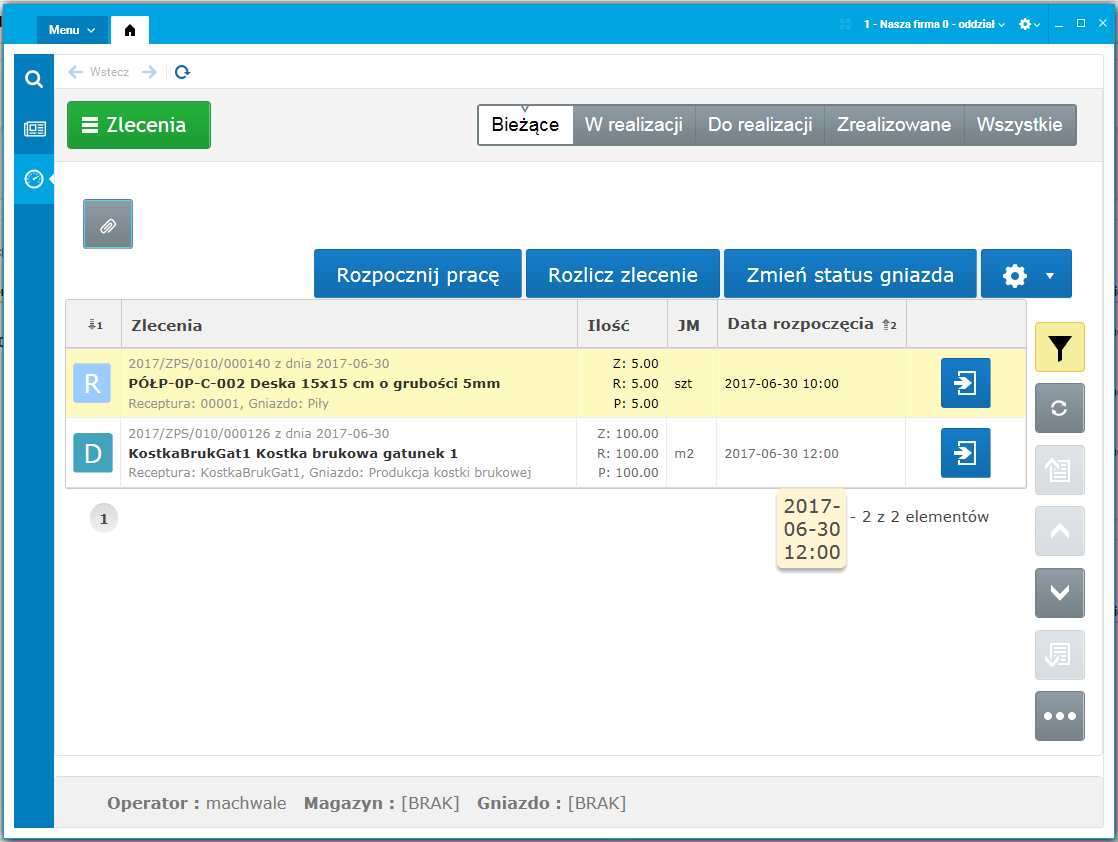Click the home tab icon

coord(130,30)
